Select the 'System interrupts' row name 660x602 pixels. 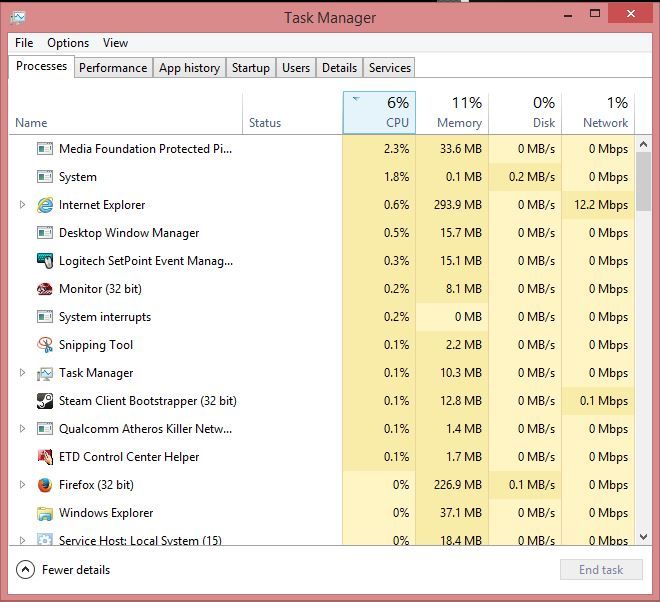105,317
